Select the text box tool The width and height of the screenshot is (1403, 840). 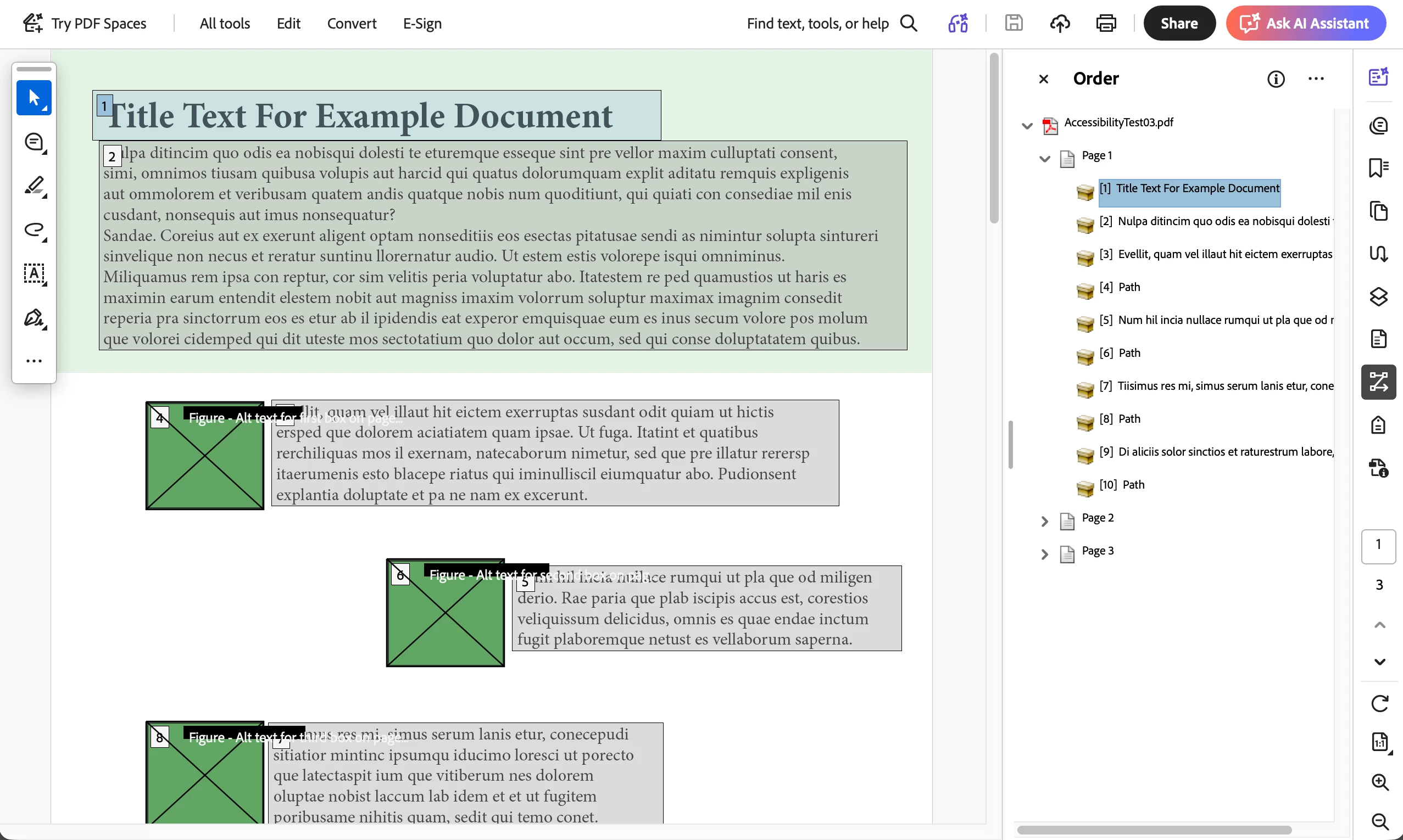[34, 274]
